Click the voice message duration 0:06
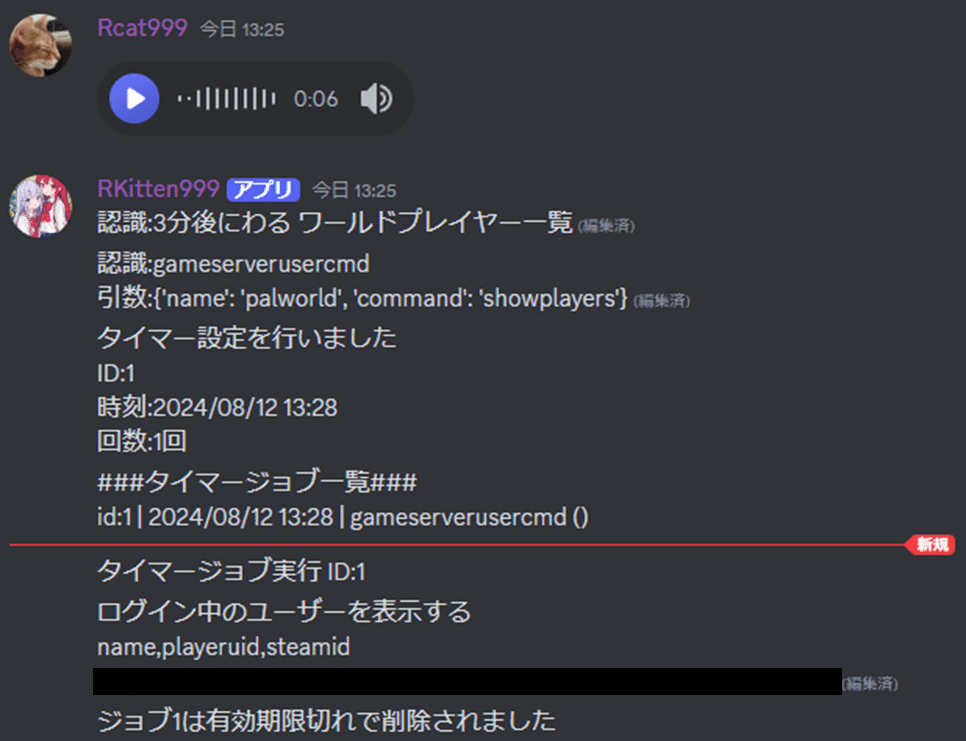The image size is (966, 741). coord(316,99)
